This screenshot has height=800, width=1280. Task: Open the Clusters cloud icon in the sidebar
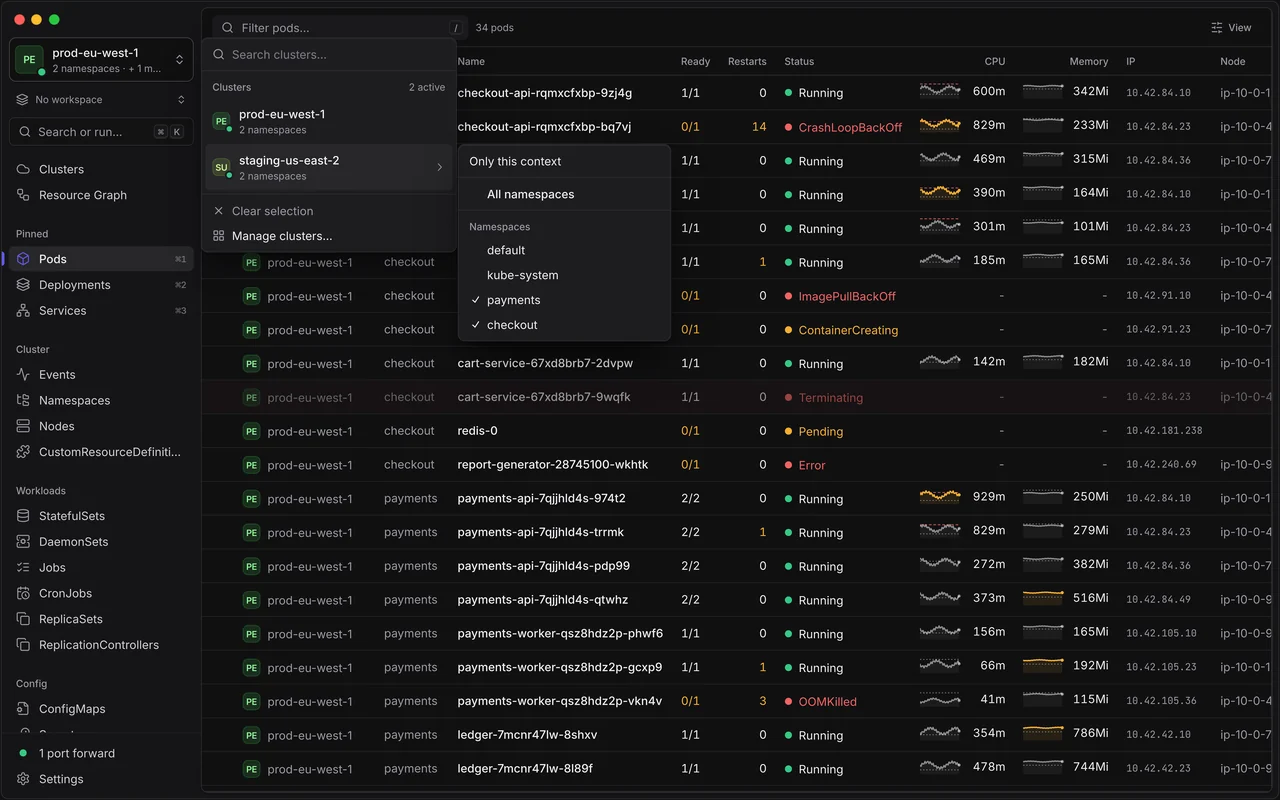point(23,169)
